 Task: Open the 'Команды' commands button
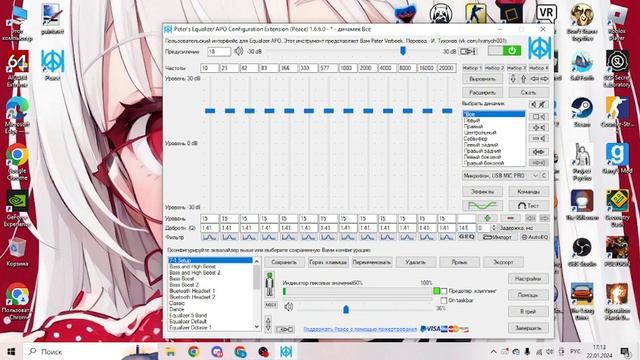pyautogui.click(x=529, y=191)
